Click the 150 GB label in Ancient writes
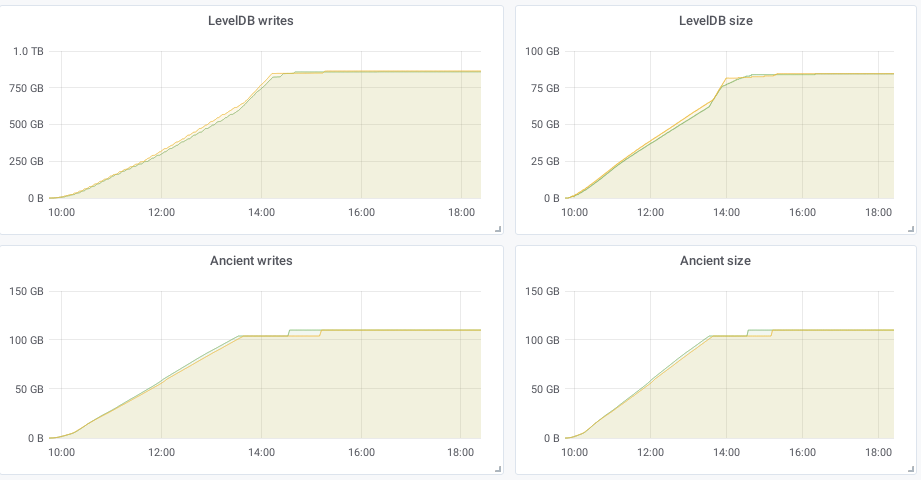This screenshot has height=480, width=921. pos(26,291)
